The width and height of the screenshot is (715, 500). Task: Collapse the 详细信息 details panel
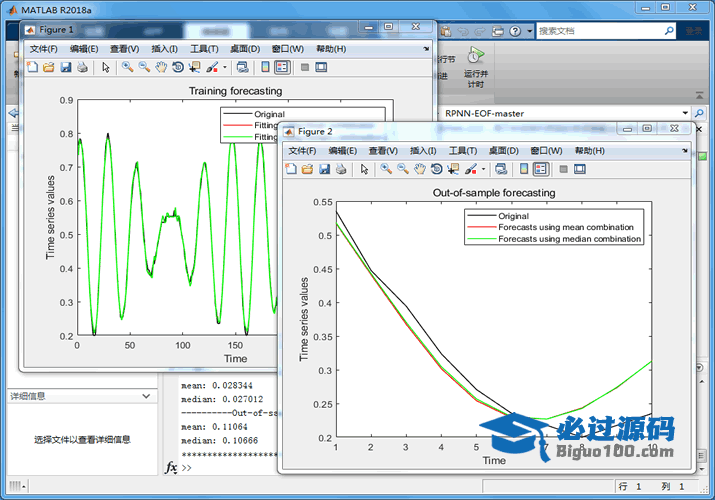(146, 396)
